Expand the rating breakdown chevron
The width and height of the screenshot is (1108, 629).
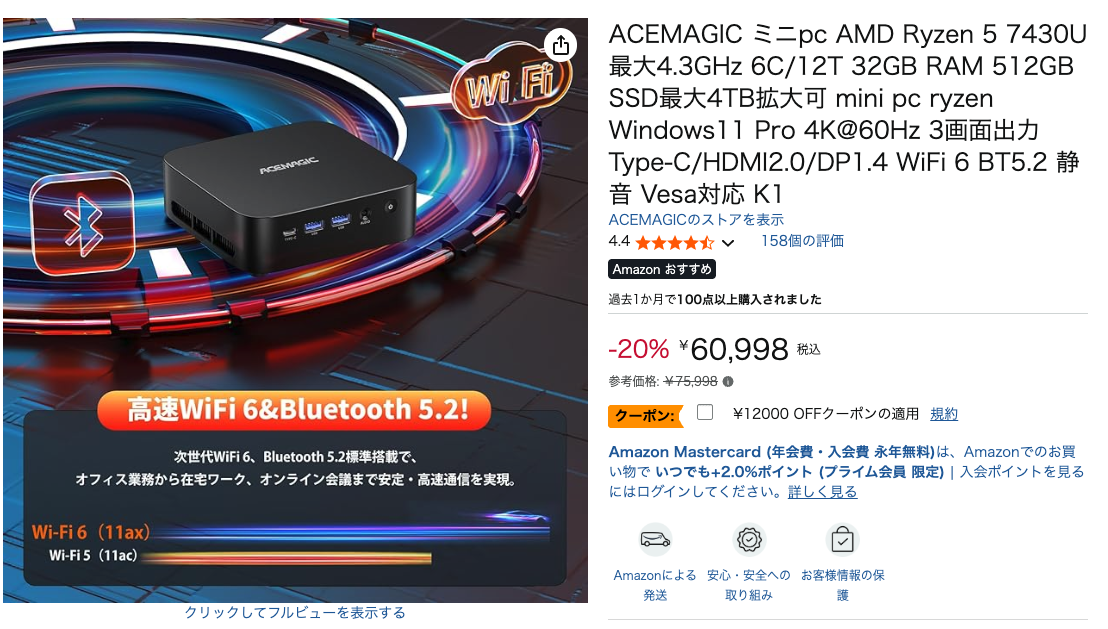coord(728,243)
